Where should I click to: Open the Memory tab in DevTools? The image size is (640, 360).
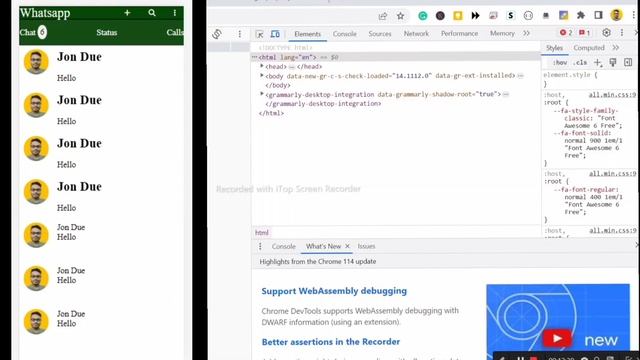click(502, 33)
